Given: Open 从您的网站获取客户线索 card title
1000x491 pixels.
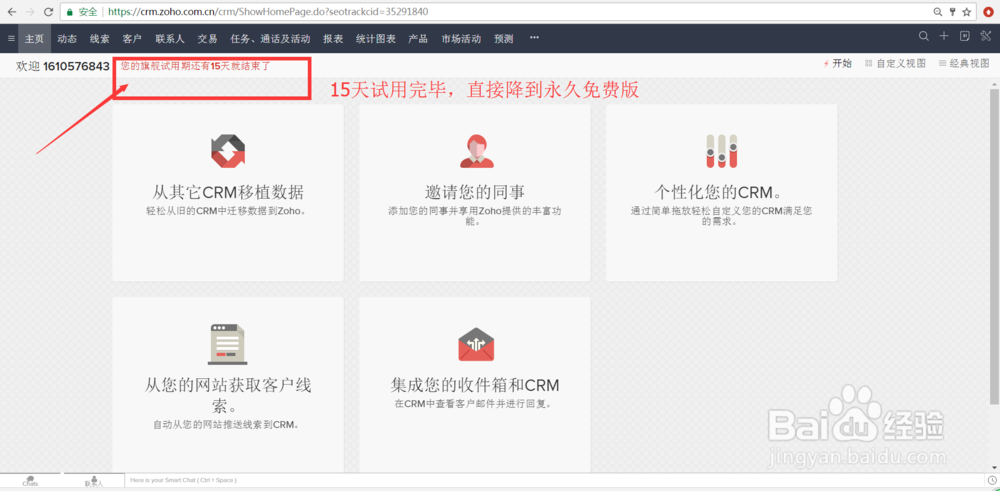Looking at the screenshot, I should 228,395.
